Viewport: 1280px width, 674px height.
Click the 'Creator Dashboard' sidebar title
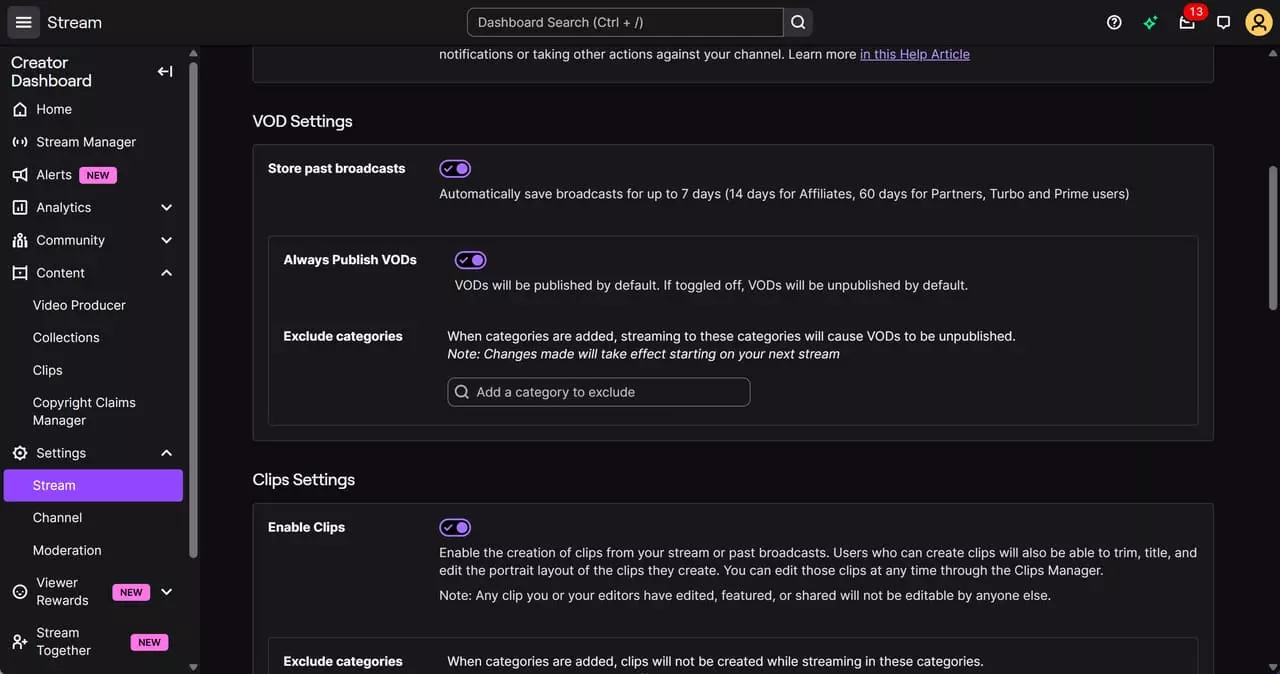(x=51, y=71)
